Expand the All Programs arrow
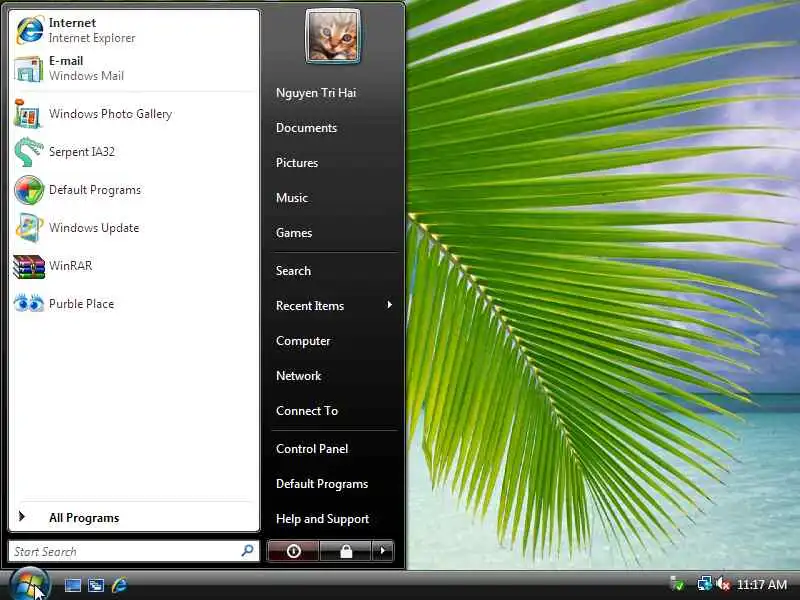The image size is (800, 600). point(21,517)
